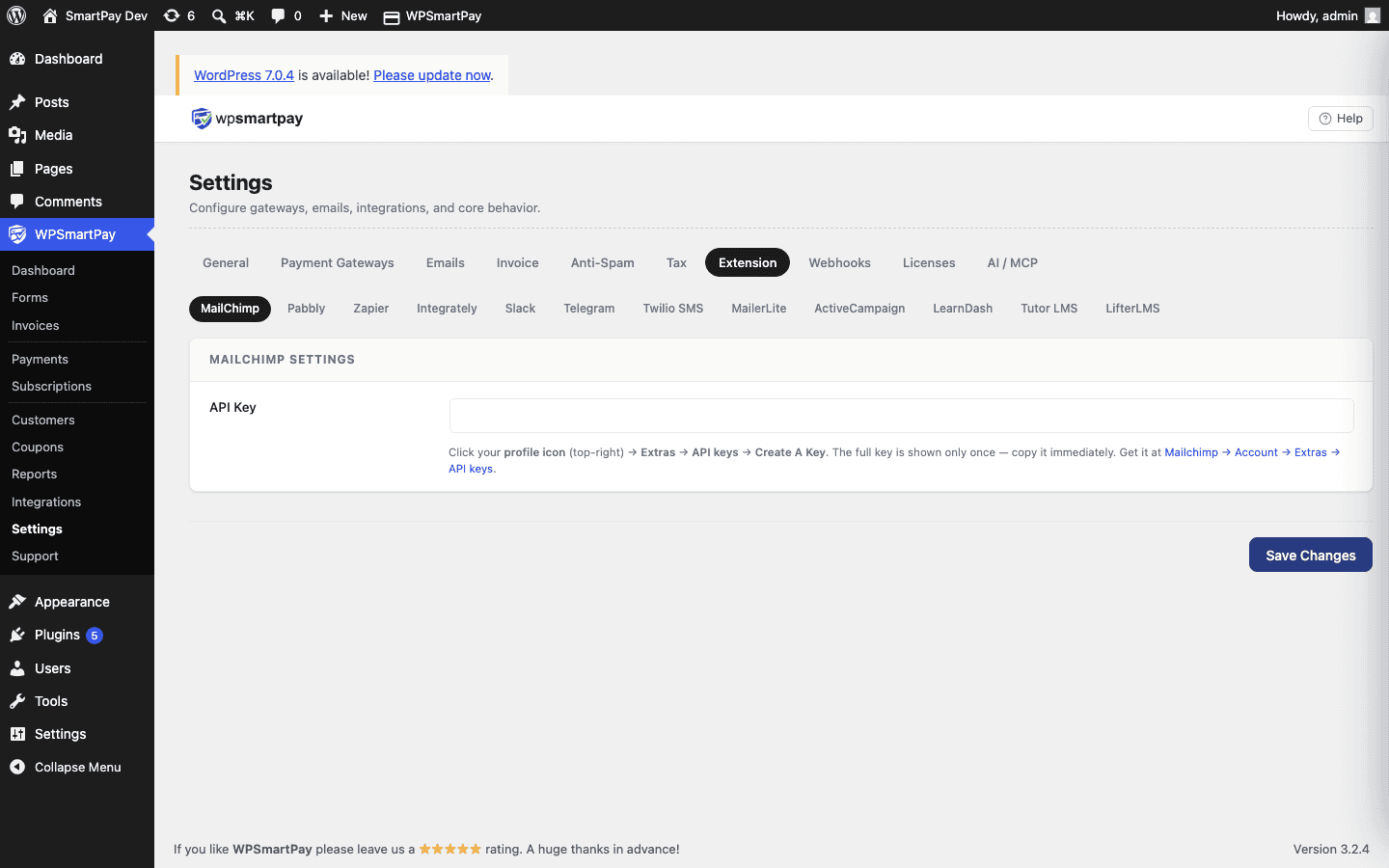
Task: Open the WordPress logo menu
Action: (16, 15)
